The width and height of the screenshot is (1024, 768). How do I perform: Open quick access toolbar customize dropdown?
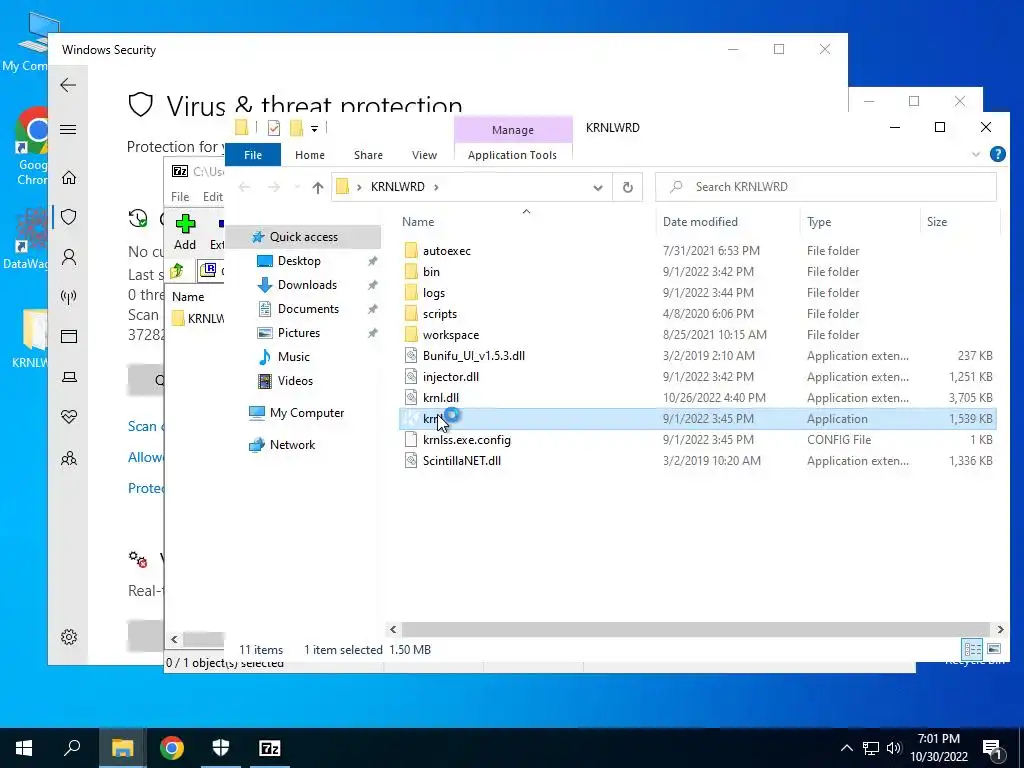(314, 128)
